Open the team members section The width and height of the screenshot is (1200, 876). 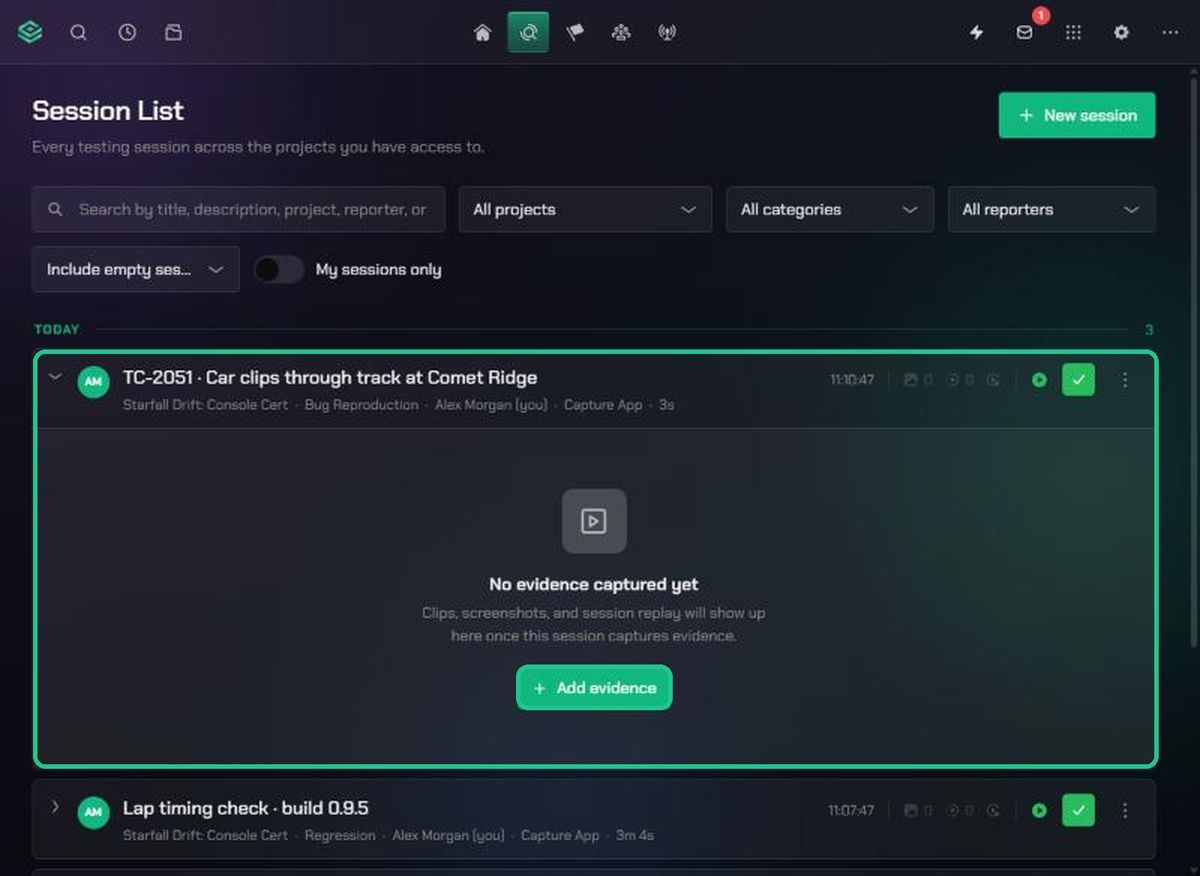coord(621,33)
